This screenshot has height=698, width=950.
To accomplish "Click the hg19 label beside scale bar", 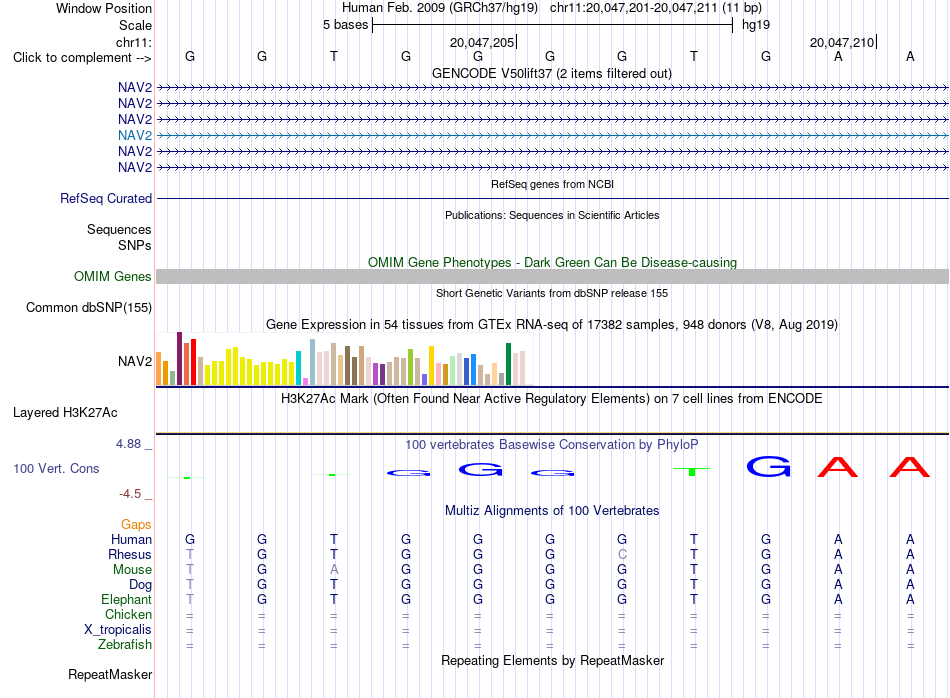I will tap(756, 25).
